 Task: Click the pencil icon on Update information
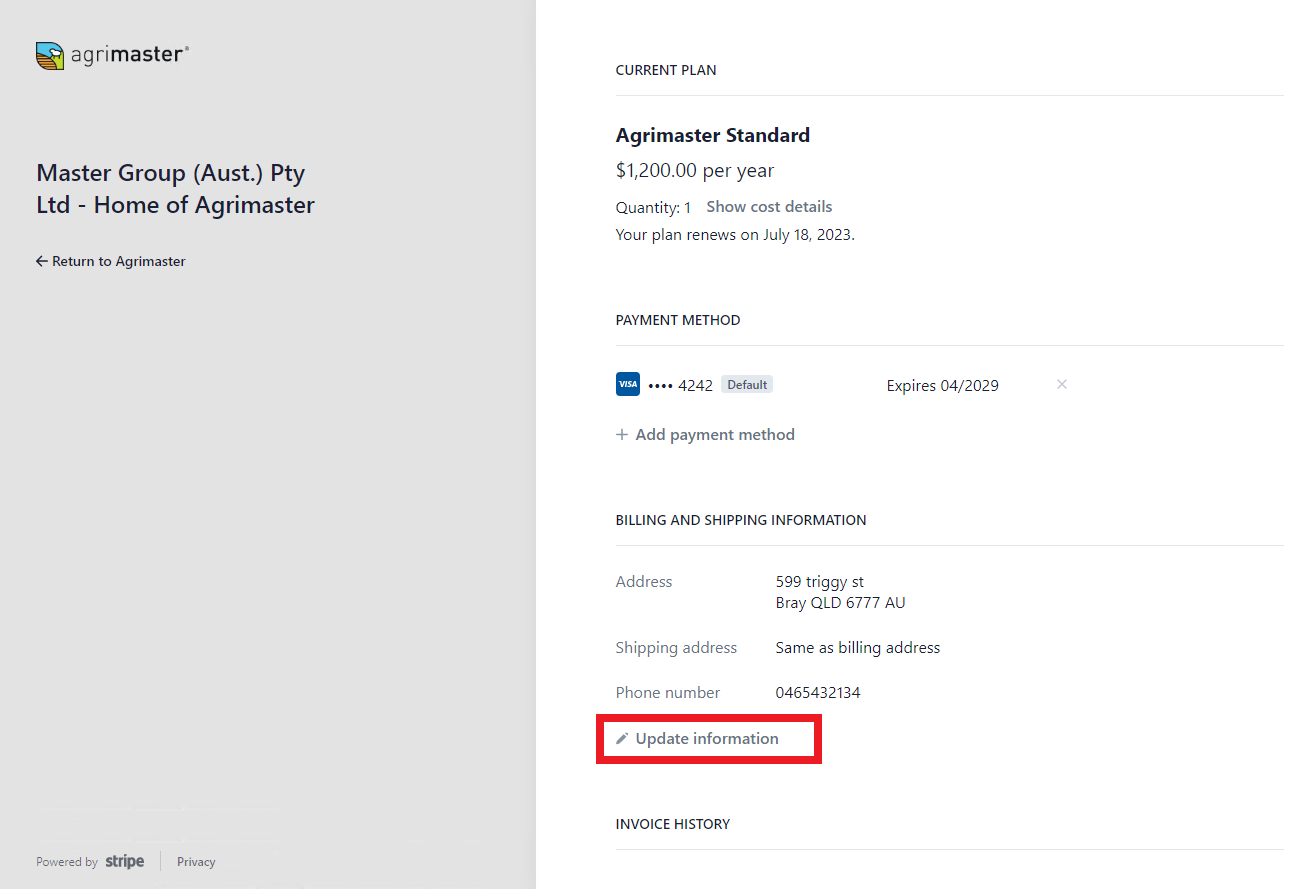624,738
